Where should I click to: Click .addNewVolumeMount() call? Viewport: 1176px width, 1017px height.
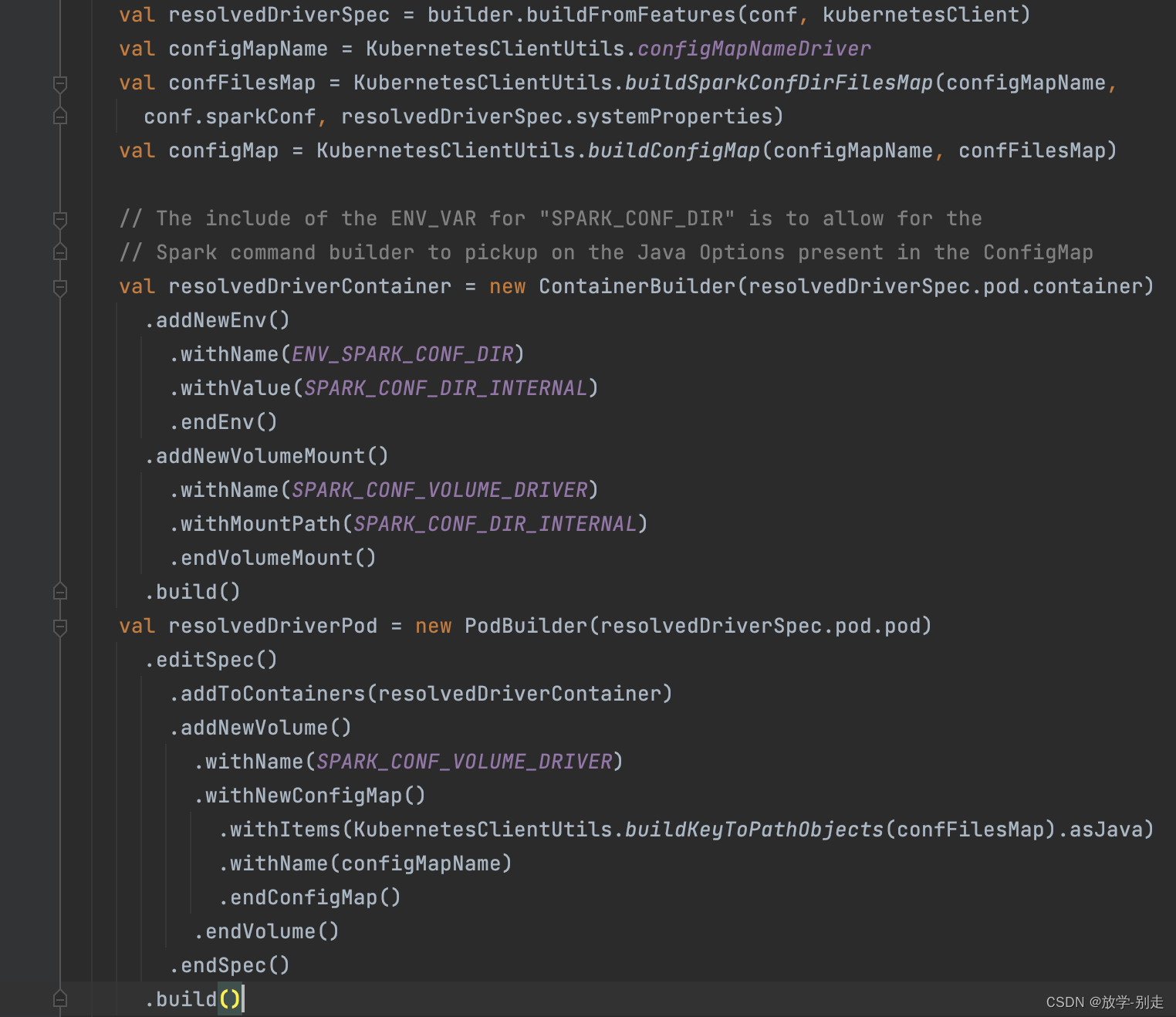(267, 456)
